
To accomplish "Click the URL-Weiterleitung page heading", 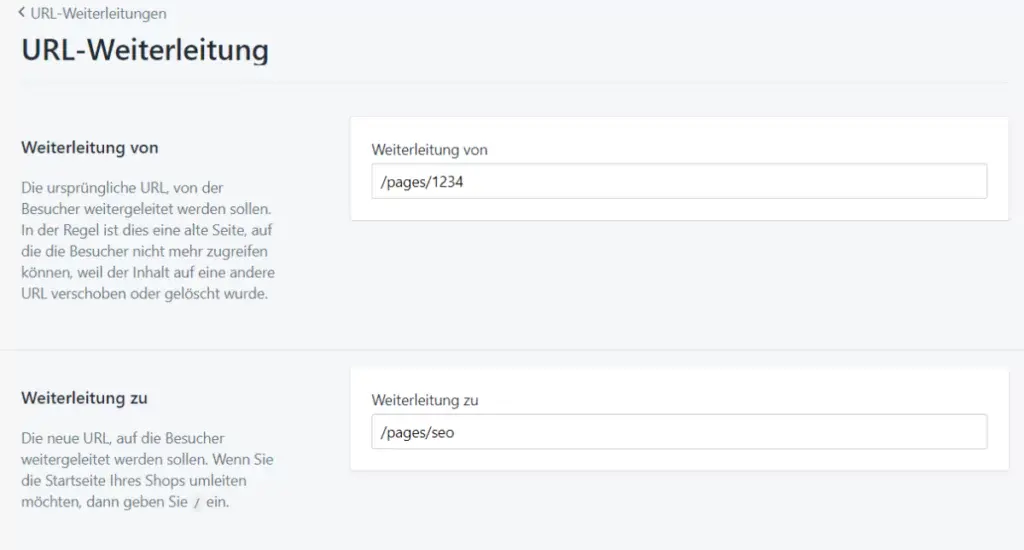I will [145, 50].
